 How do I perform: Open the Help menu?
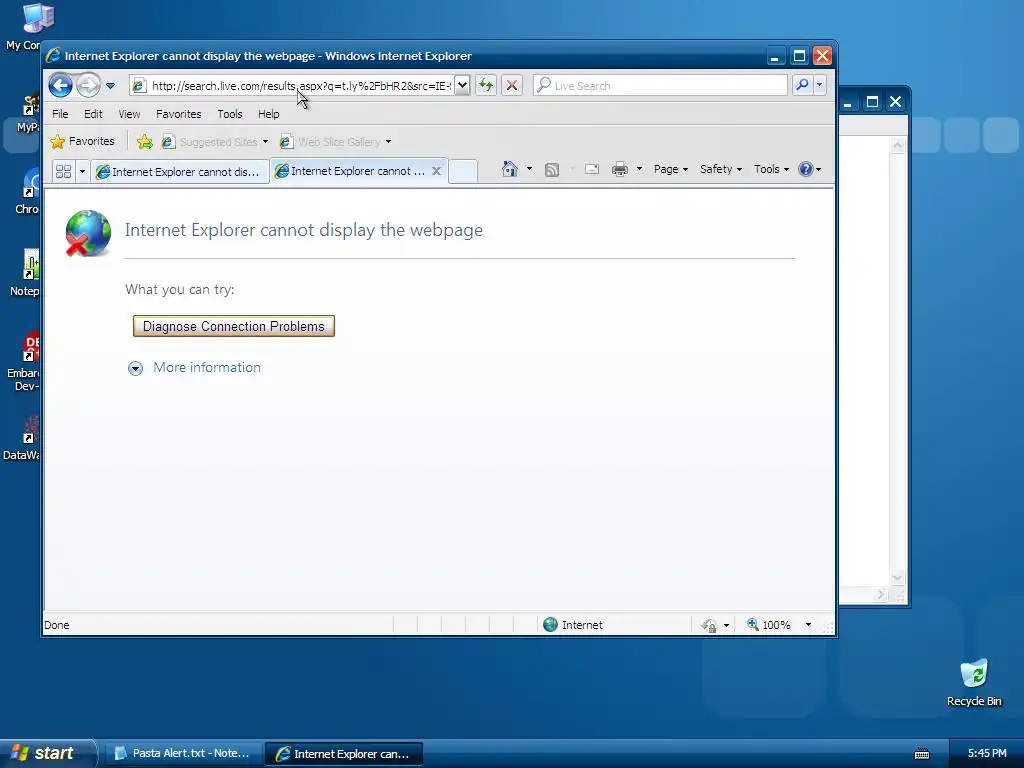[268, 114]
